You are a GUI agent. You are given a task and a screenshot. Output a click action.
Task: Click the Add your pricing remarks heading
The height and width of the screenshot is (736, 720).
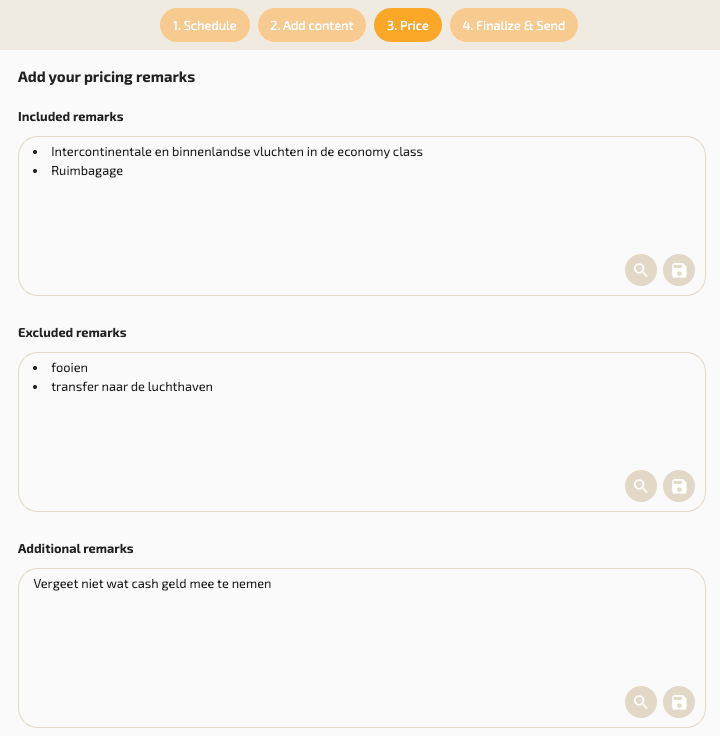[106, 77]
